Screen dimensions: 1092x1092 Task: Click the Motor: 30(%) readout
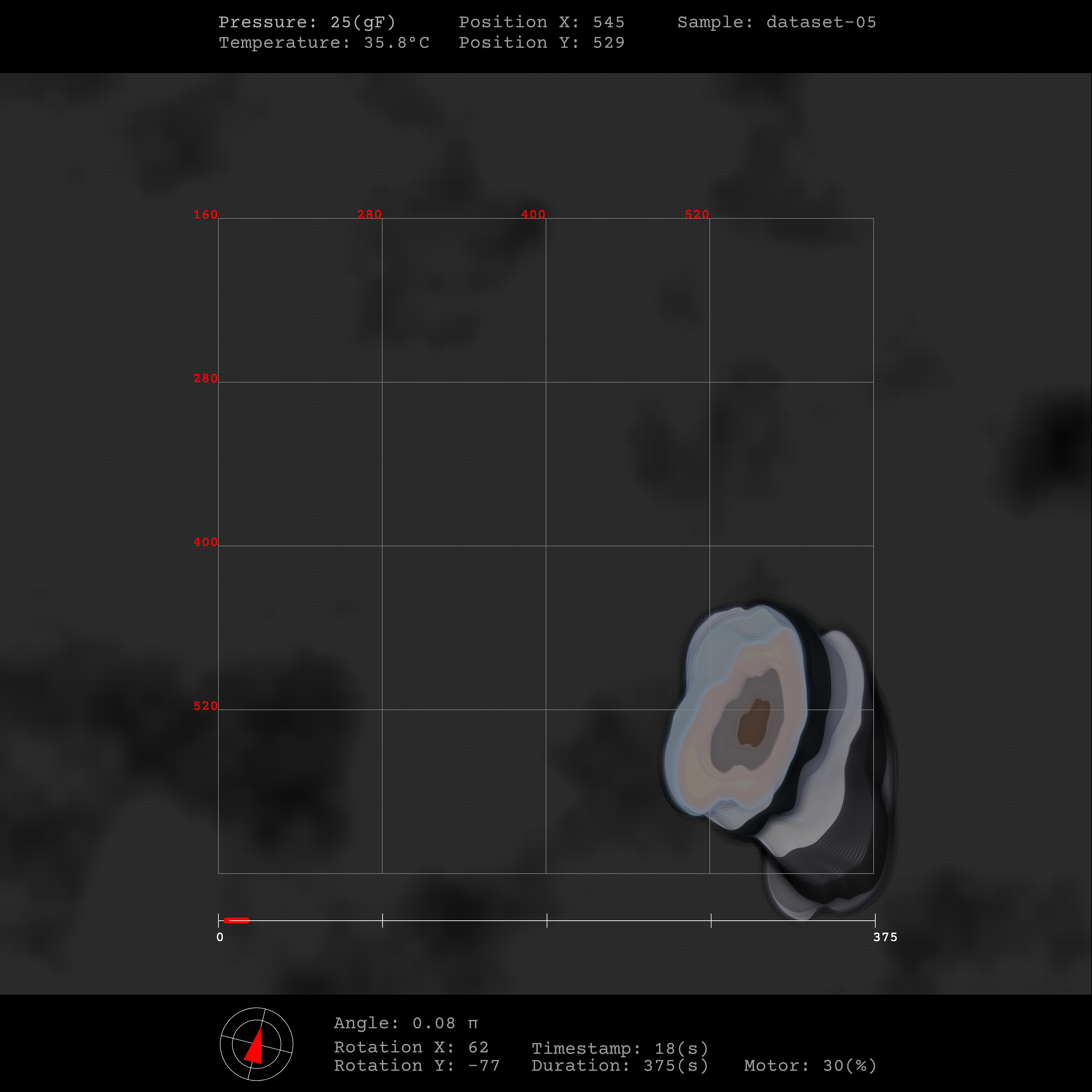[x=810, y=1065]
